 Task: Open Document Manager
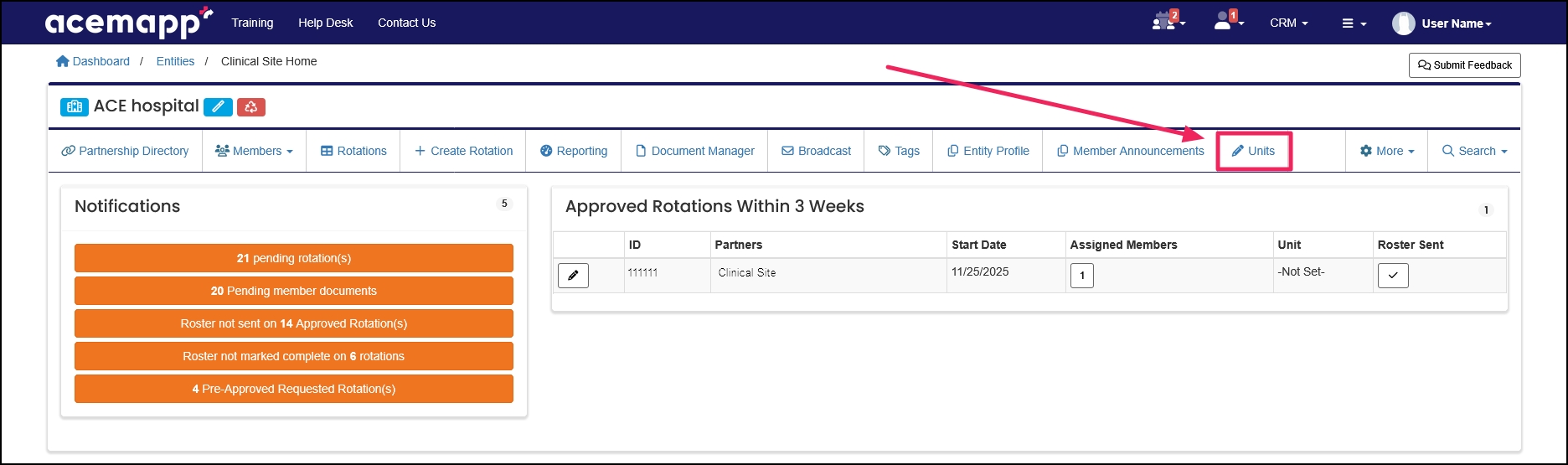tap(695, 151)
